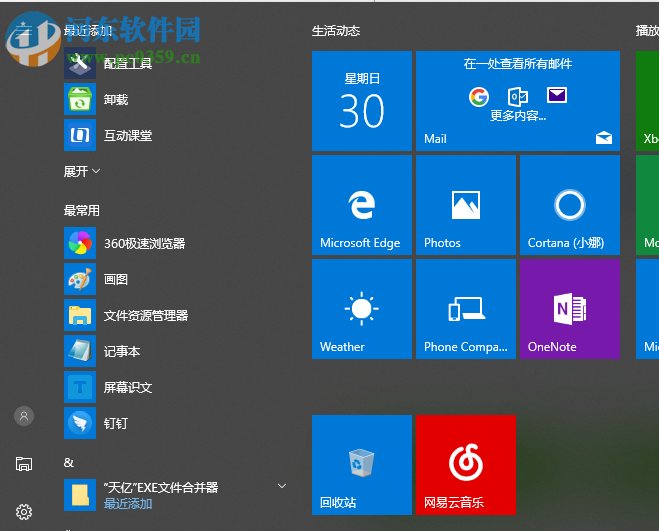Click the Google logo in Mail tile

click(479, 97)
